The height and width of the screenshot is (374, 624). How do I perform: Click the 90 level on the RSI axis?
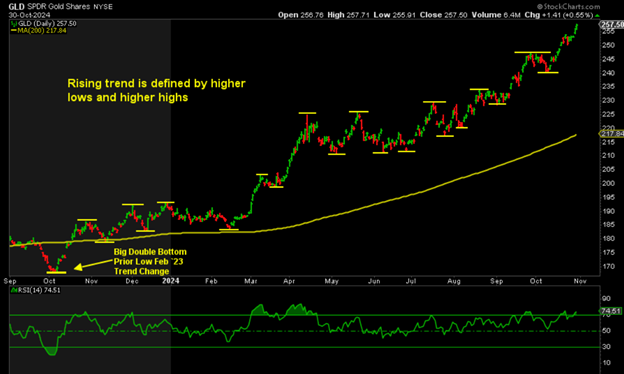(x=606, y=299)
